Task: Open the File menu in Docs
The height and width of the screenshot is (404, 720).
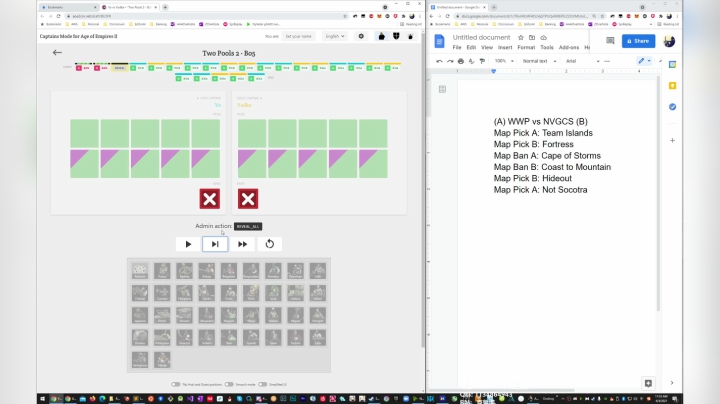Action: [457, 47]
